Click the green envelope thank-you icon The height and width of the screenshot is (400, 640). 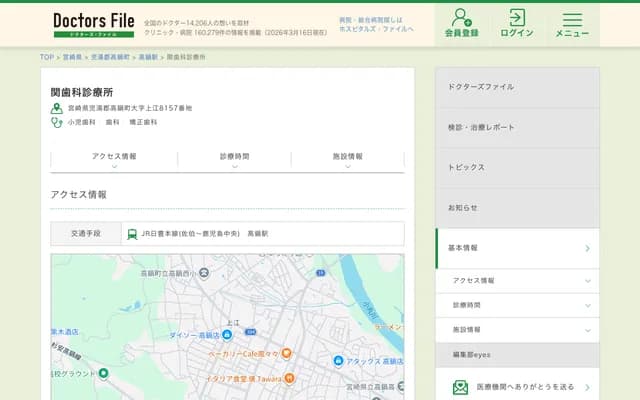(x=460, y=387)
